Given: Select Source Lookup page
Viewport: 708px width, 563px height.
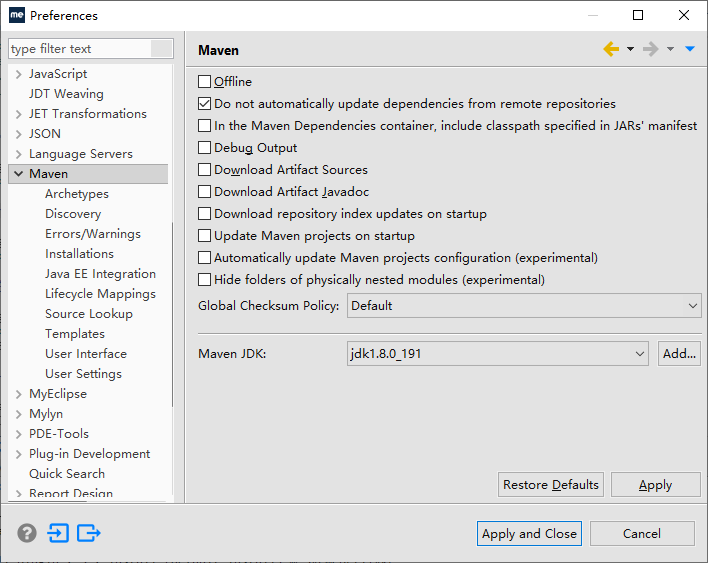Looking at the screenshot, I should [89, 314].
